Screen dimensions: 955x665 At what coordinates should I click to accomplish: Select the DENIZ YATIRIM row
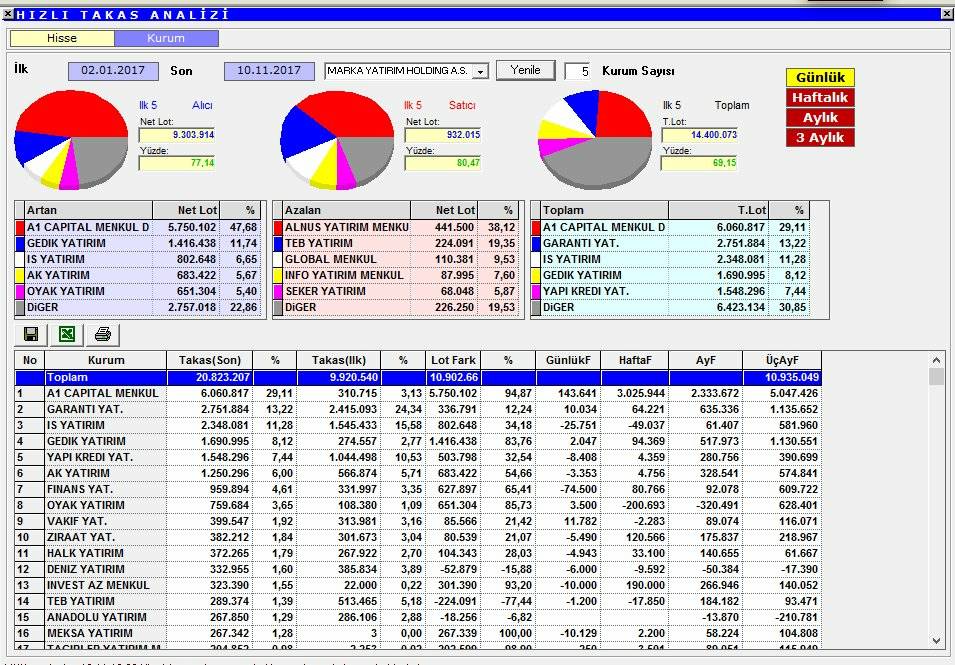[x=418, y=569]
